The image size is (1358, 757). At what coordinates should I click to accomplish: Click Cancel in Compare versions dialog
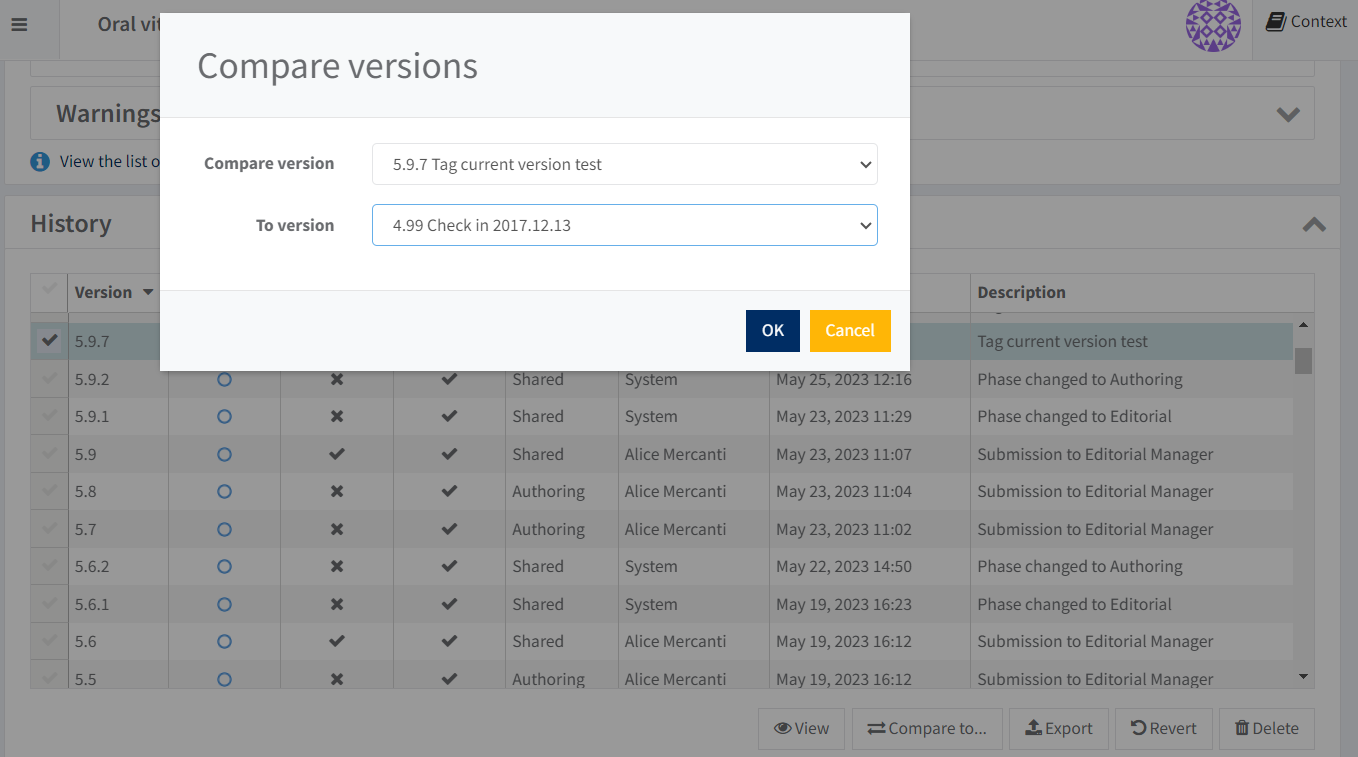point(849,331)
